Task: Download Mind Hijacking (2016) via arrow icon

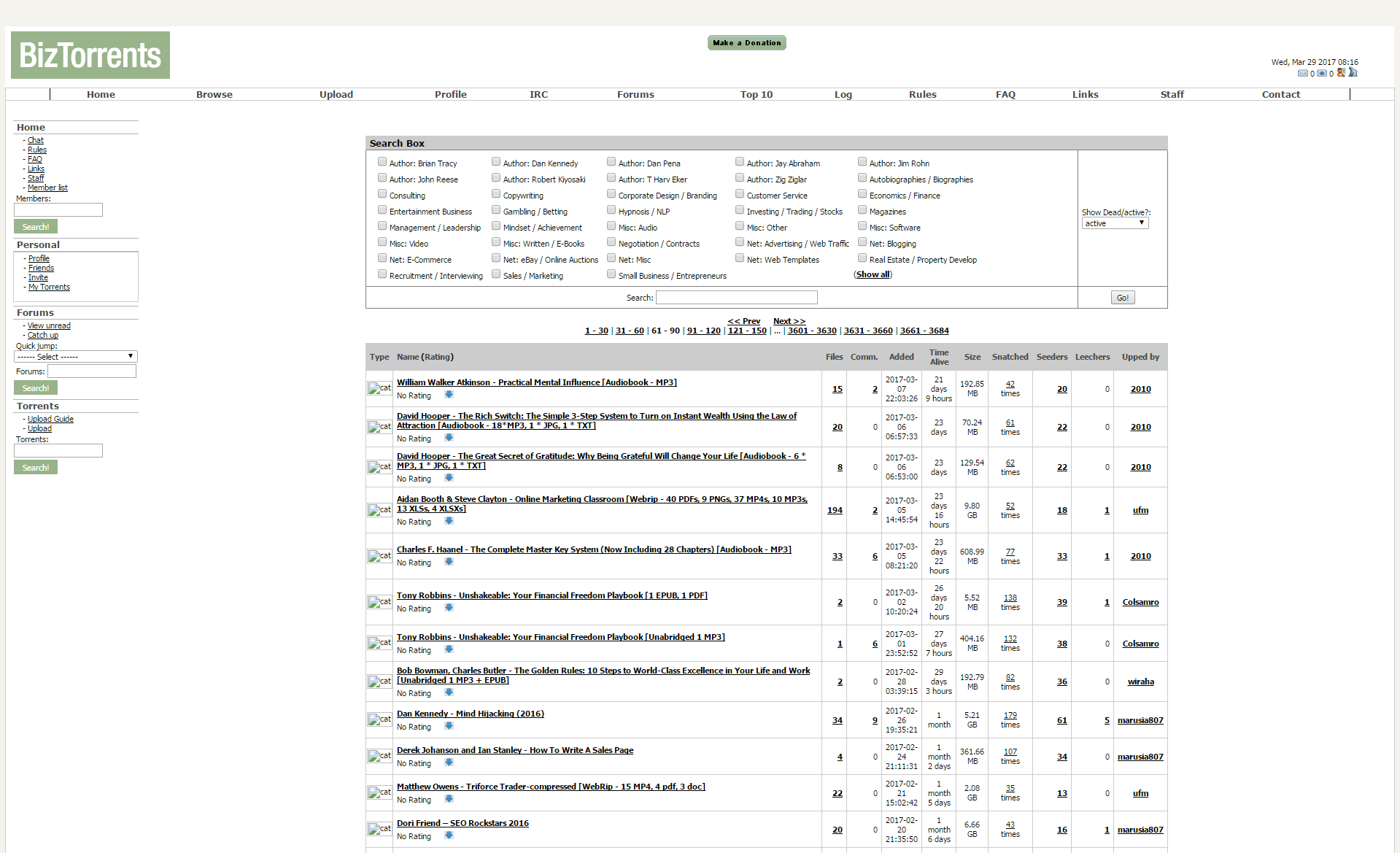Action: [449, 726]
